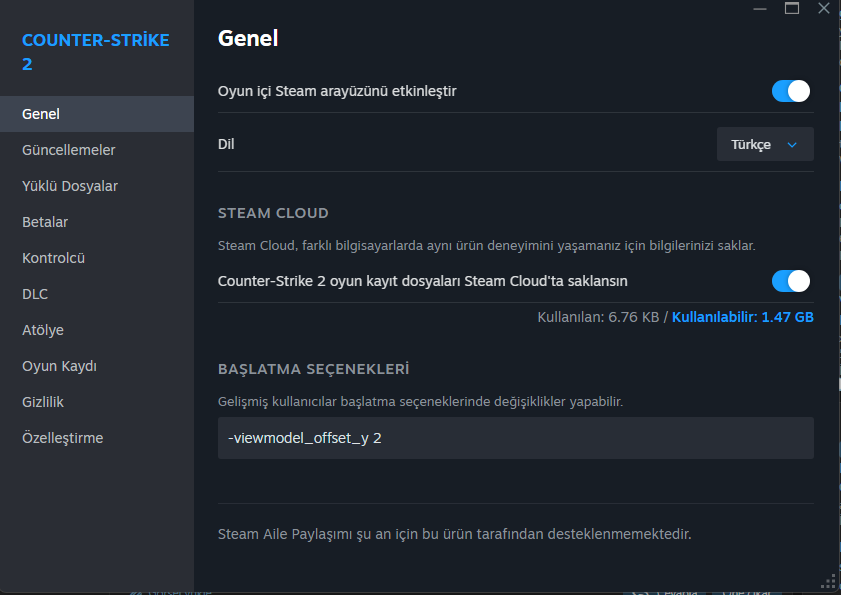Click the language dropdown chevron arrow

(792, 145)
